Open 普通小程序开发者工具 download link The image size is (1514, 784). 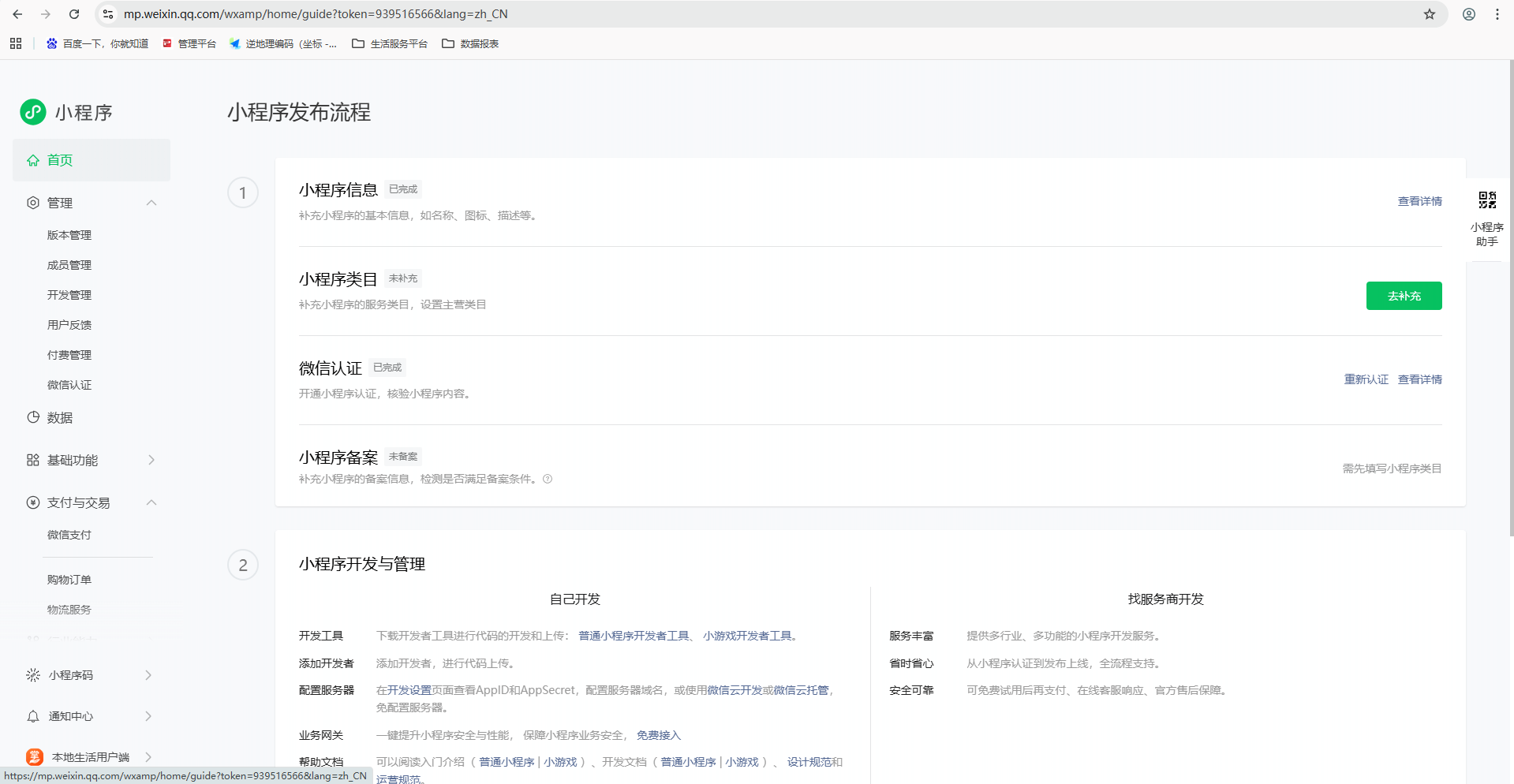(634, 636)
